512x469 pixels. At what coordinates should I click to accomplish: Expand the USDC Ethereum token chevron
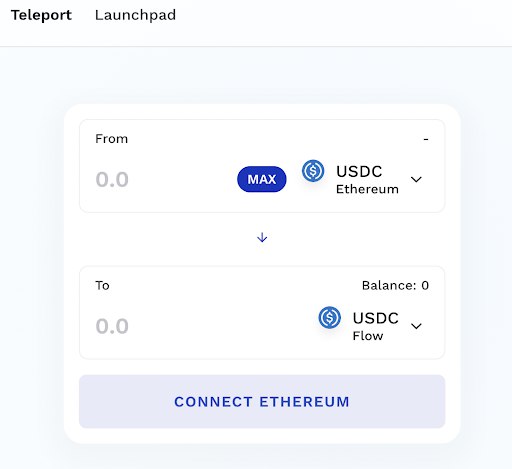click(x=416, y=179)
